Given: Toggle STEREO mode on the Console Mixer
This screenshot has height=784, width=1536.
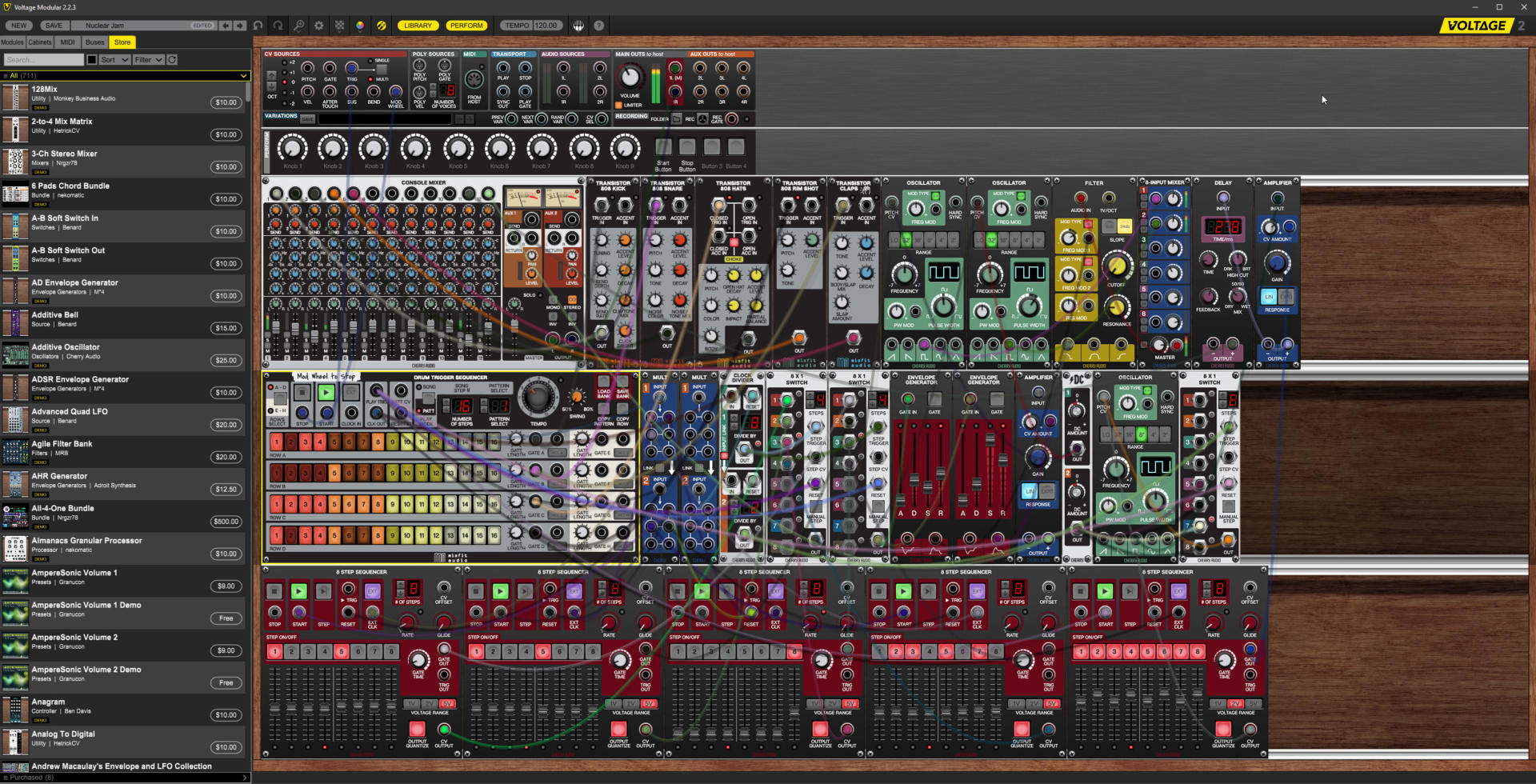Looking at the screenshot, I should 571,301.
